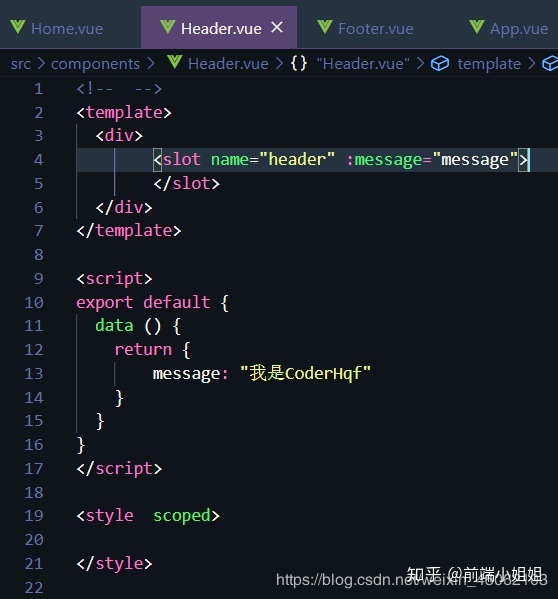Place cursor on the slot name="header" line

(x=317, y=160)
